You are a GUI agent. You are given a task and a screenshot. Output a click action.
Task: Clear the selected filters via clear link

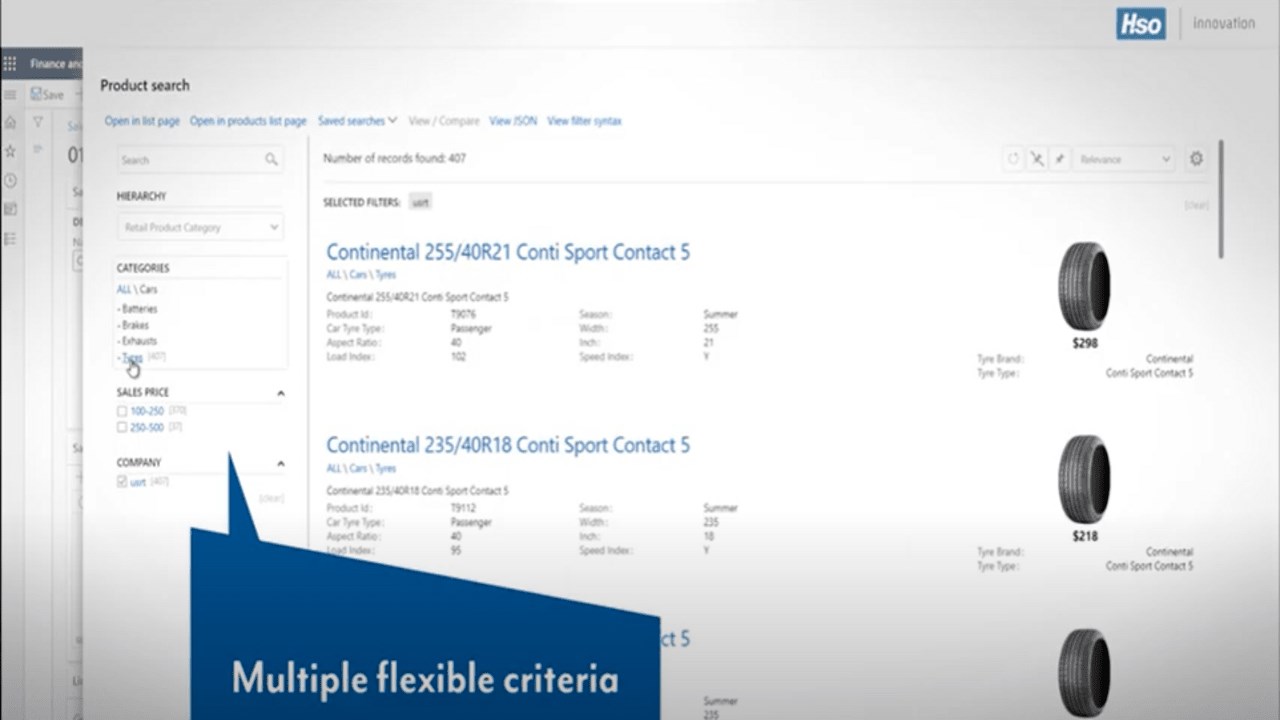coord(1196,205)
